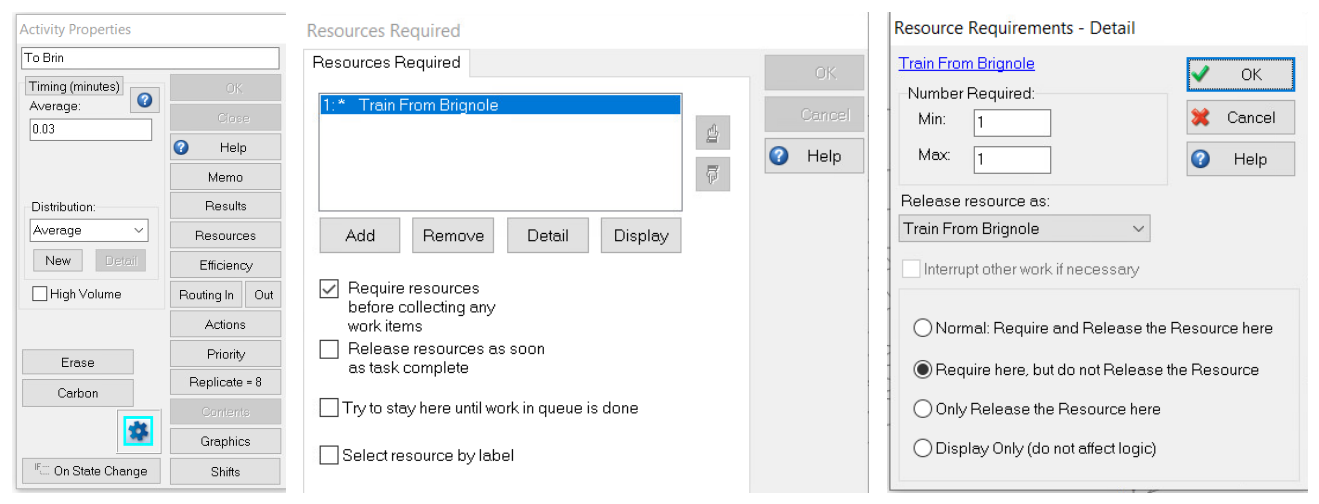Click the Average timing field 0.03
This screenshot has height=504, width=1319.
pyautogui.click(x=91, y=130)
